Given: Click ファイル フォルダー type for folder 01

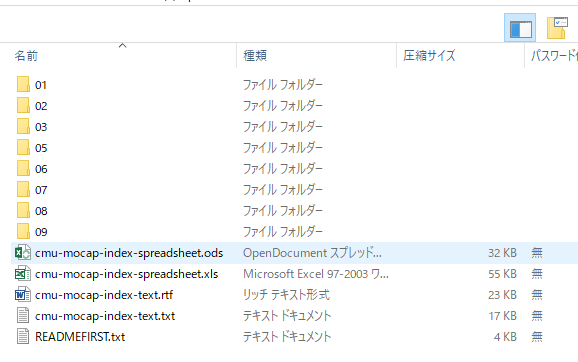Looking at the screenshot, I should (x=283, y=85).
